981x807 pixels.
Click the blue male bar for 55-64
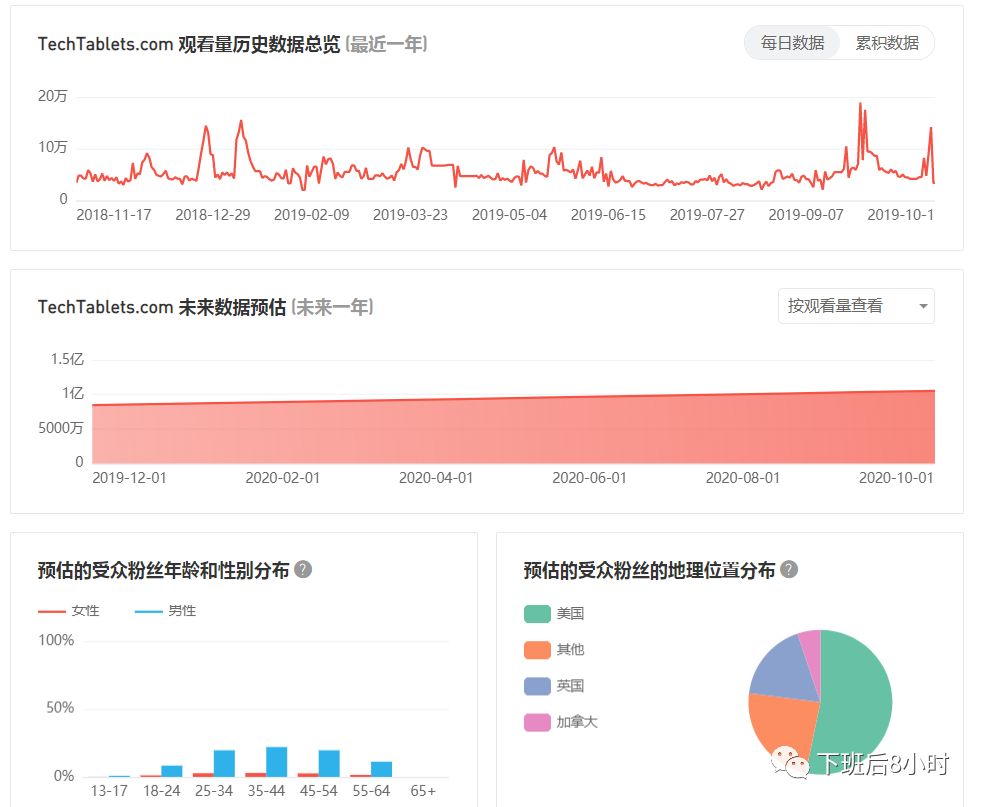382,769
